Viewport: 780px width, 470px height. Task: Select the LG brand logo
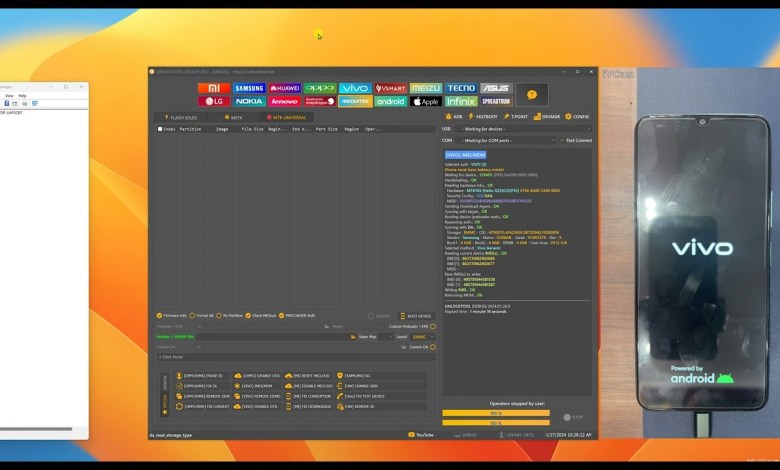[x=214, y=101]
